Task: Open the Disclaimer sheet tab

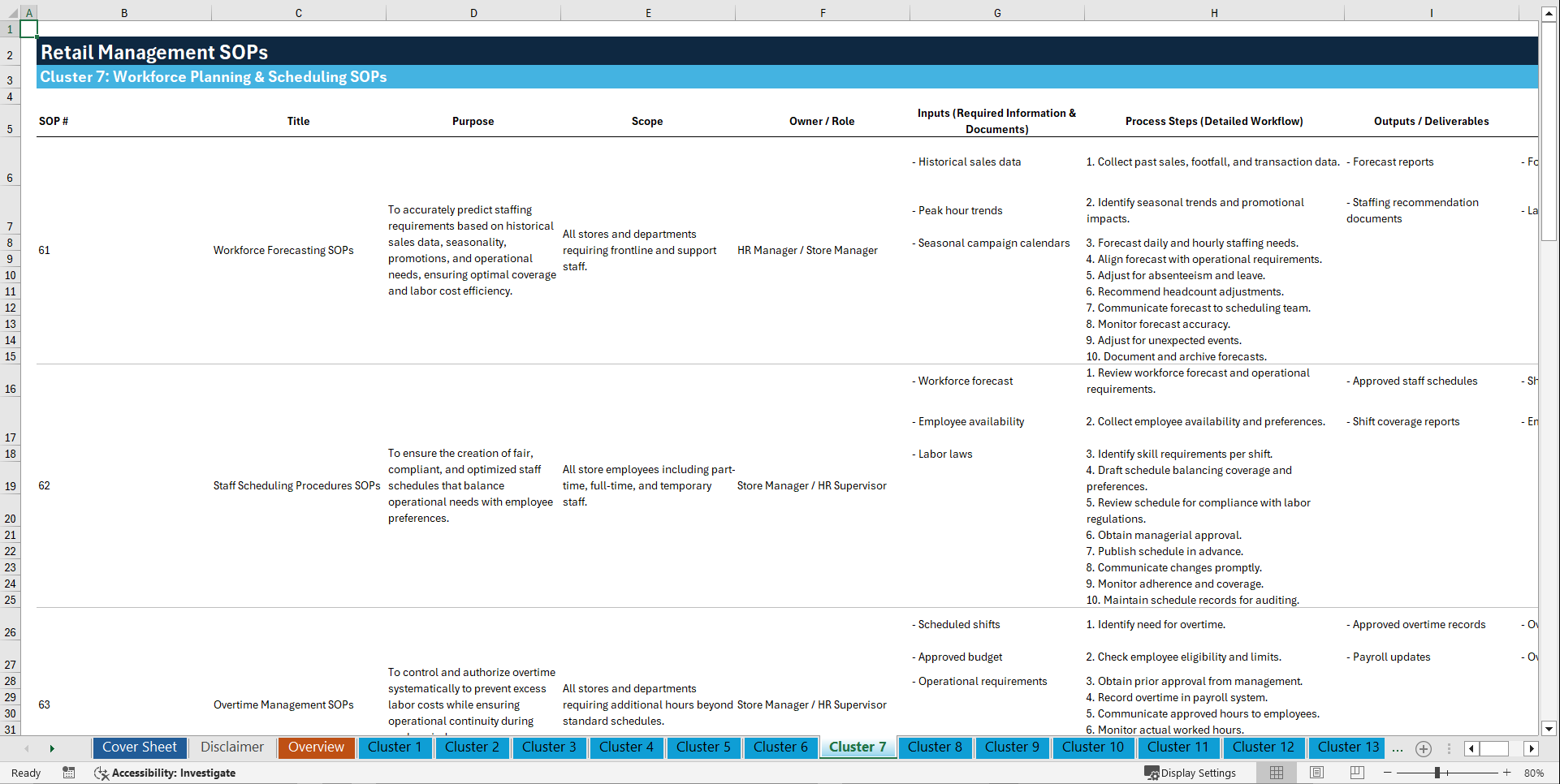Action: 231,747
